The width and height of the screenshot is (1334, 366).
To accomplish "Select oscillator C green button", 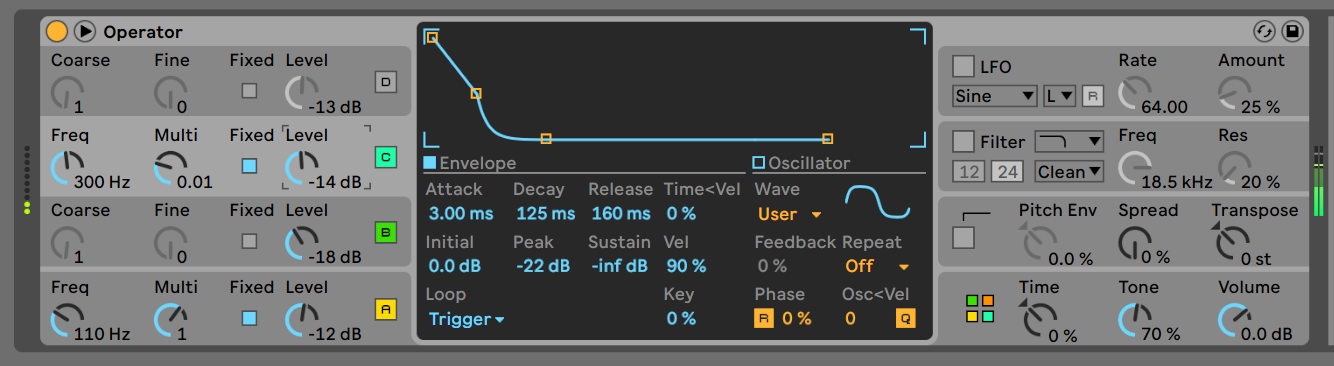I will click(386, 157).
